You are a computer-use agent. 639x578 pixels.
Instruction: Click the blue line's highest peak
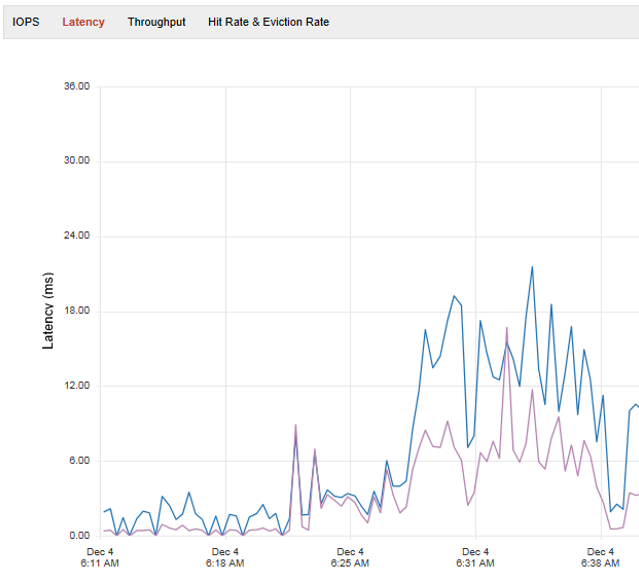pos(532,267)
